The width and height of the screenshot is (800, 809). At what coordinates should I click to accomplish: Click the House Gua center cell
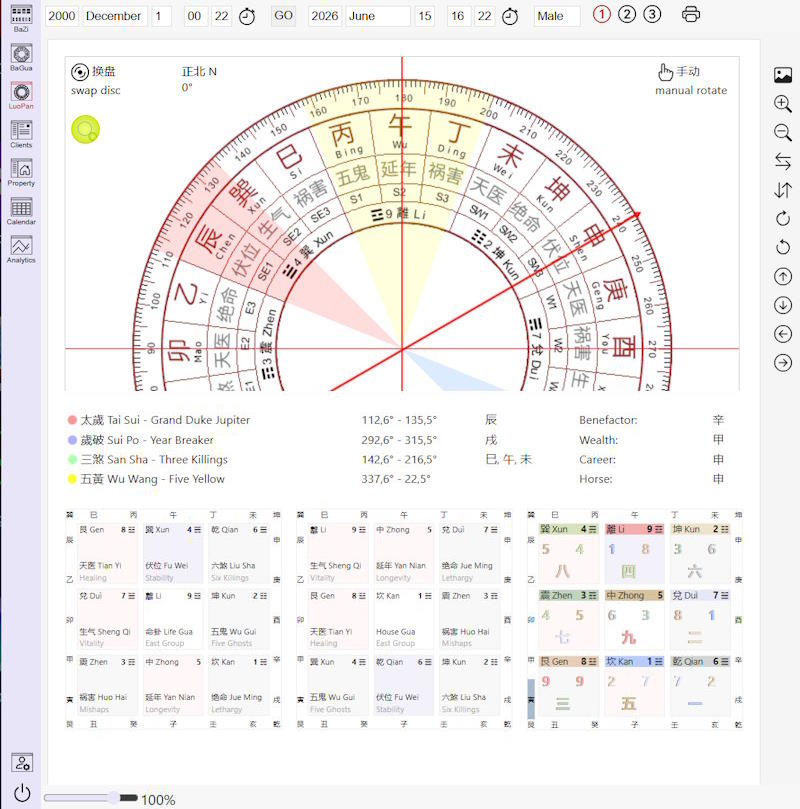coord(403,619)
